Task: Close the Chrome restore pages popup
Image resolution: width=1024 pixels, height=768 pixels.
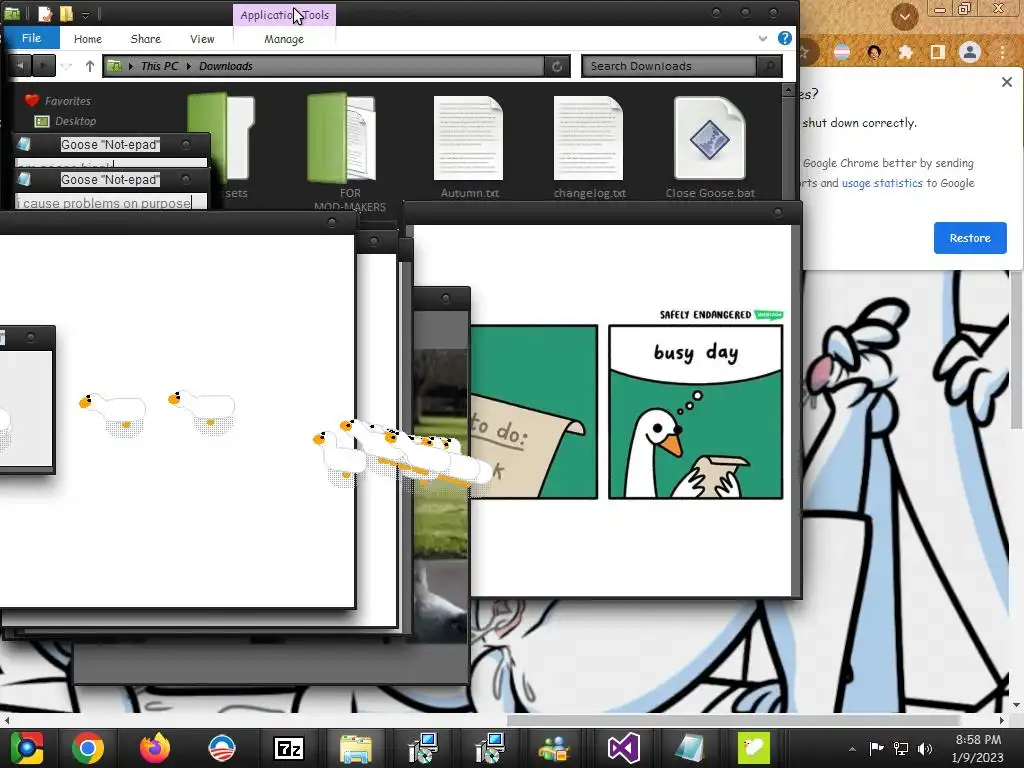Action: (x=1007, y=82)
